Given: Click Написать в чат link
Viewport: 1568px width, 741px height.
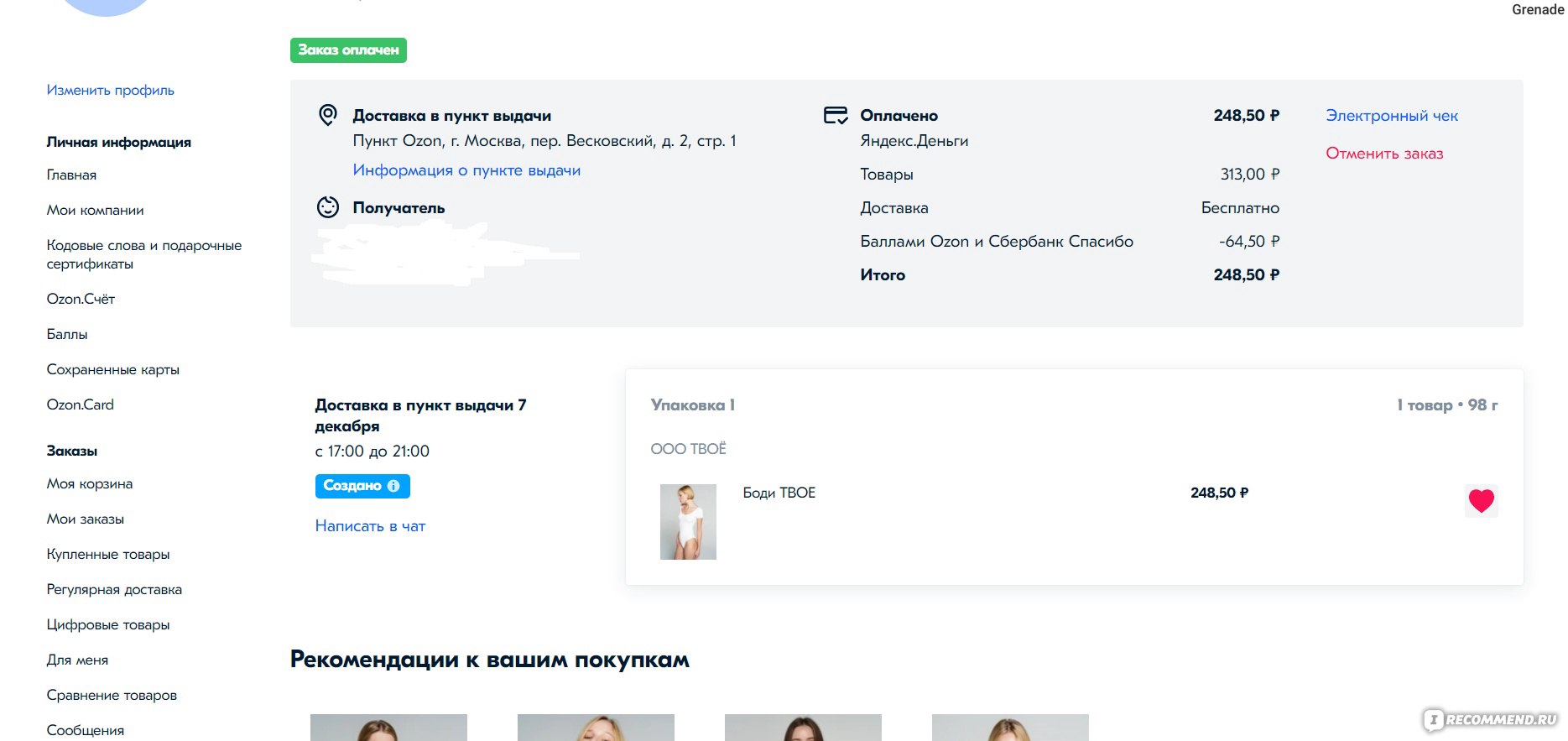Looking at the screenshot, I should [x=370, y=526].
